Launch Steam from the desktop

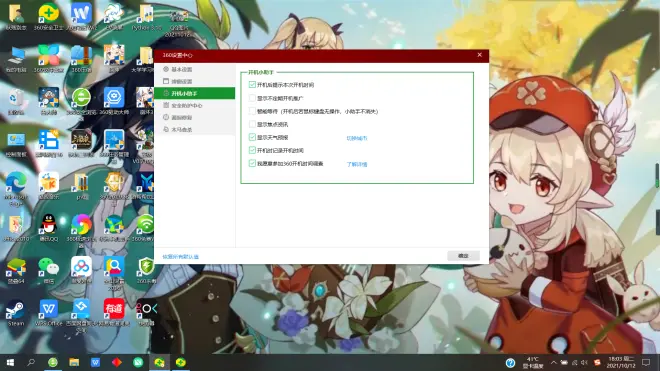click(16, 312)
